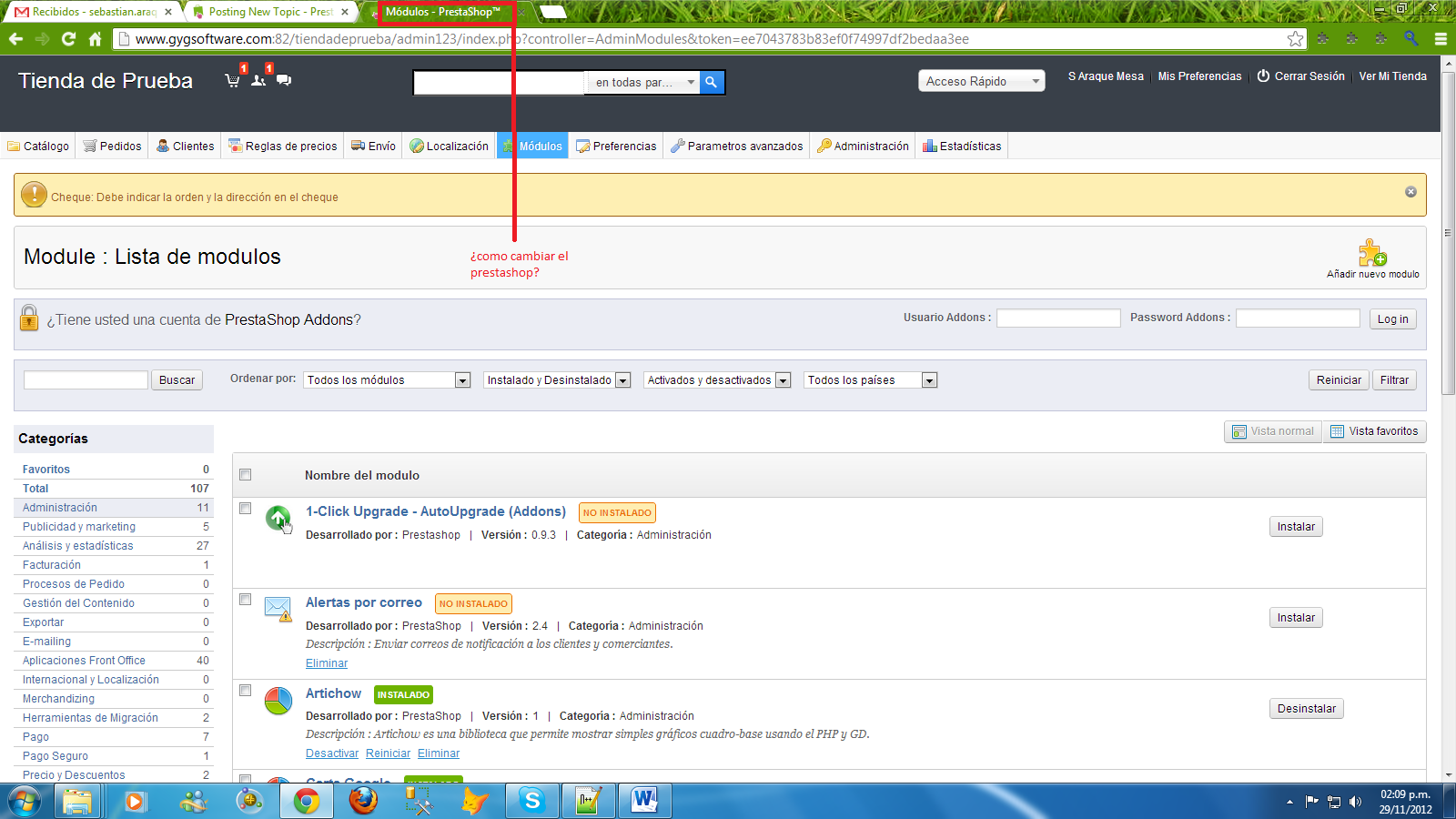Image resolution: width=1456 pixels, height=819 pixels.
Task: Switch to the Recibidos Gmail browser tab
Action: (92, 12)
